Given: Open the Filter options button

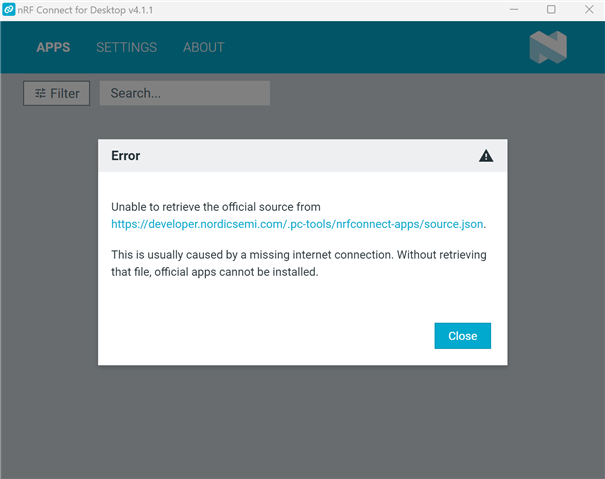Looking at the screenshot, I should pos(56,93).
